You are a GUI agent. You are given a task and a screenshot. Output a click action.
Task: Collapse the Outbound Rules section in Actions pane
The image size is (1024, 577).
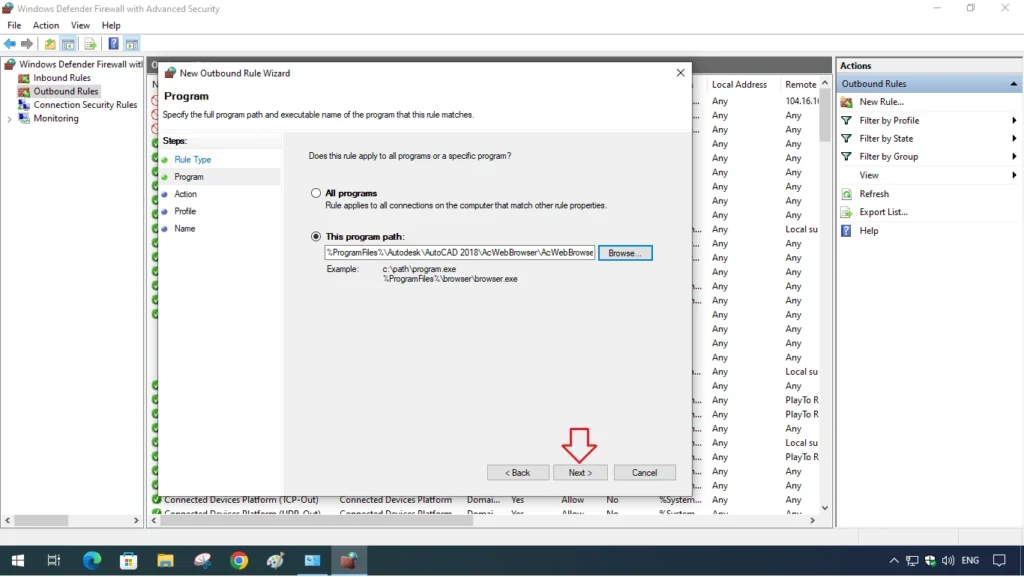click(1012, 83)
